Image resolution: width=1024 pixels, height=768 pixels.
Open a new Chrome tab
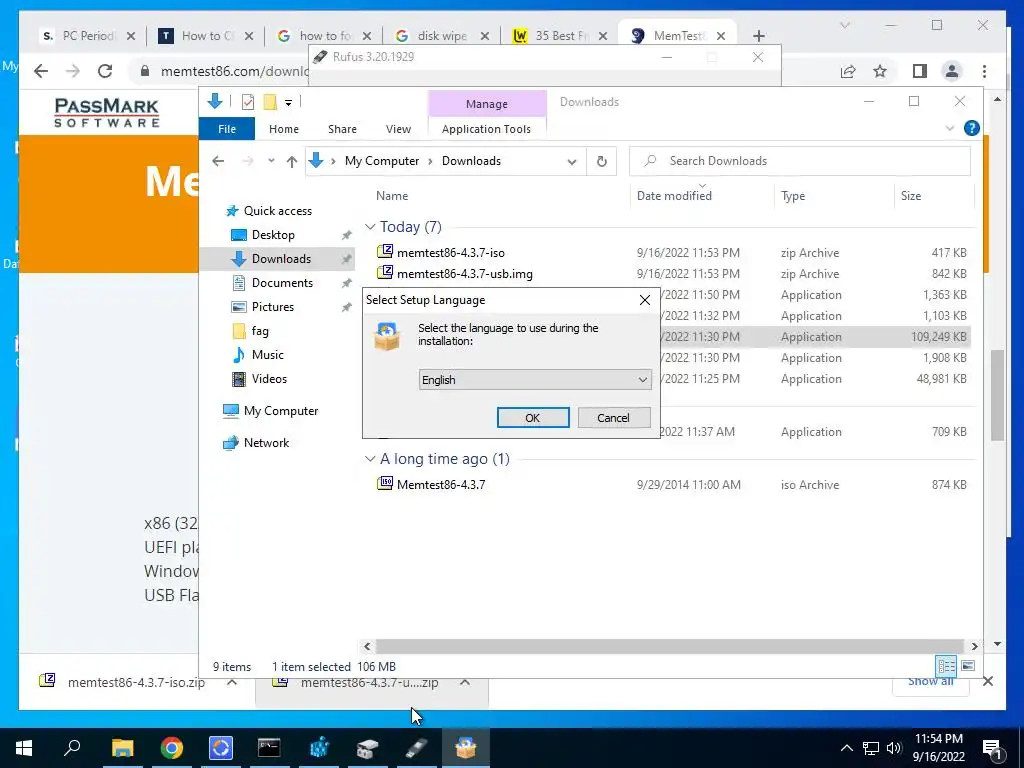pyautogui.click(x=758, y=36)
